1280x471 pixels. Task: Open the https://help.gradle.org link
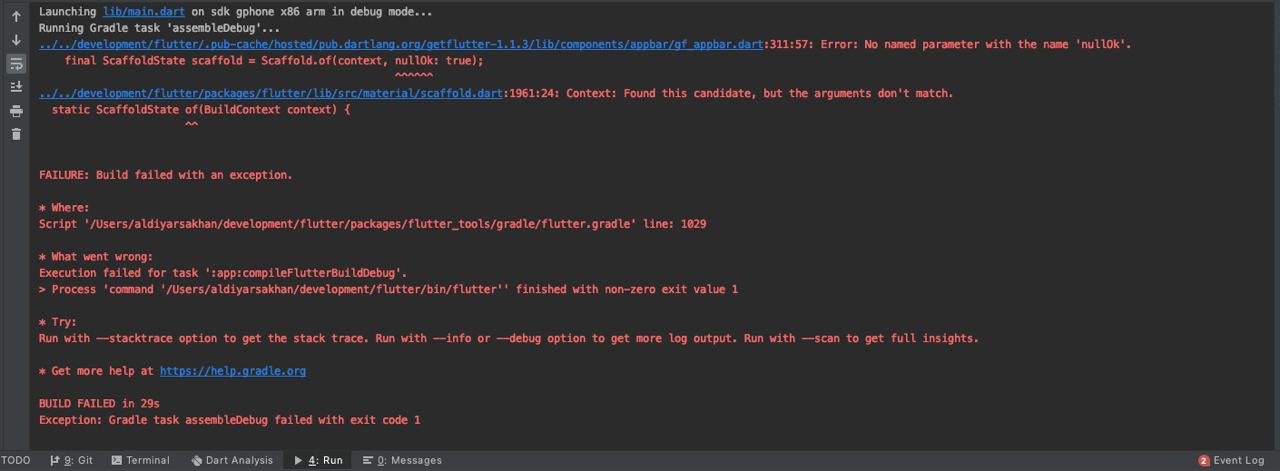pyautogui.click(x=233, y=371)
